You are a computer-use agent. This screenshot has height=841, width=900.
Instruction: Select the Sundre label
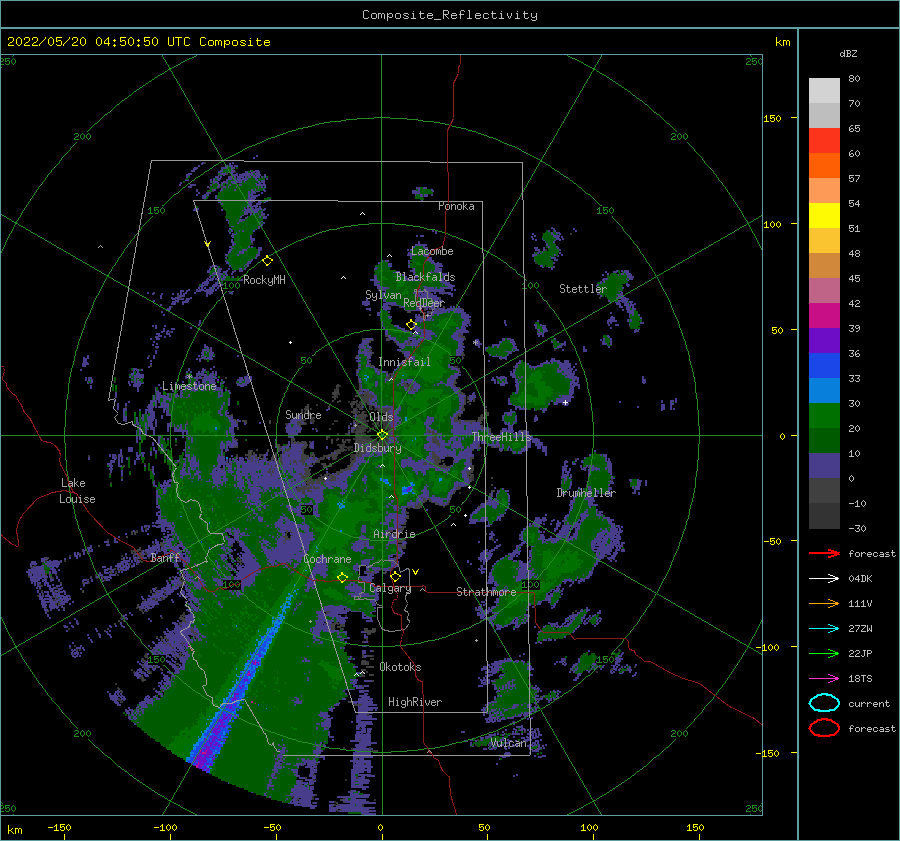pos(303,414)
